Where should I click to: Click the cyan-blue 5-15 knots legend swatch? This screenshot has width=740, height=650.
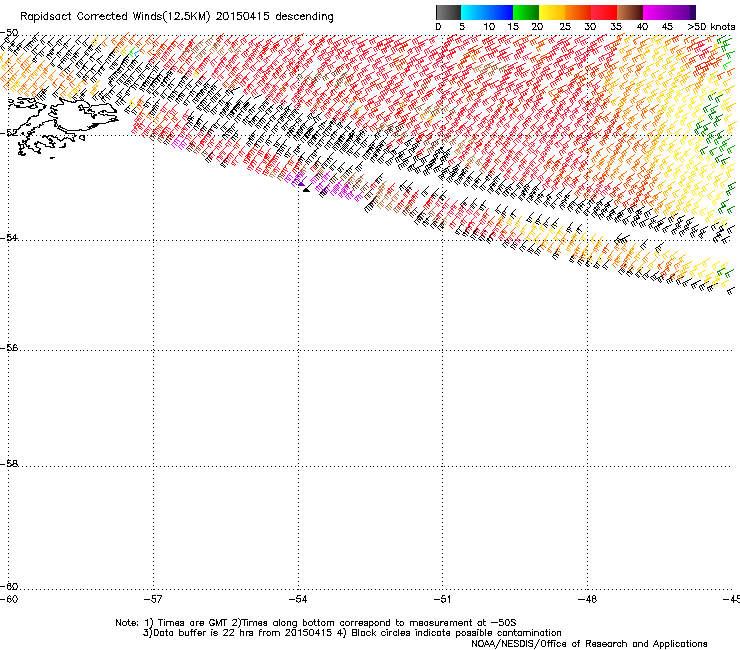[x=487, y=12]
